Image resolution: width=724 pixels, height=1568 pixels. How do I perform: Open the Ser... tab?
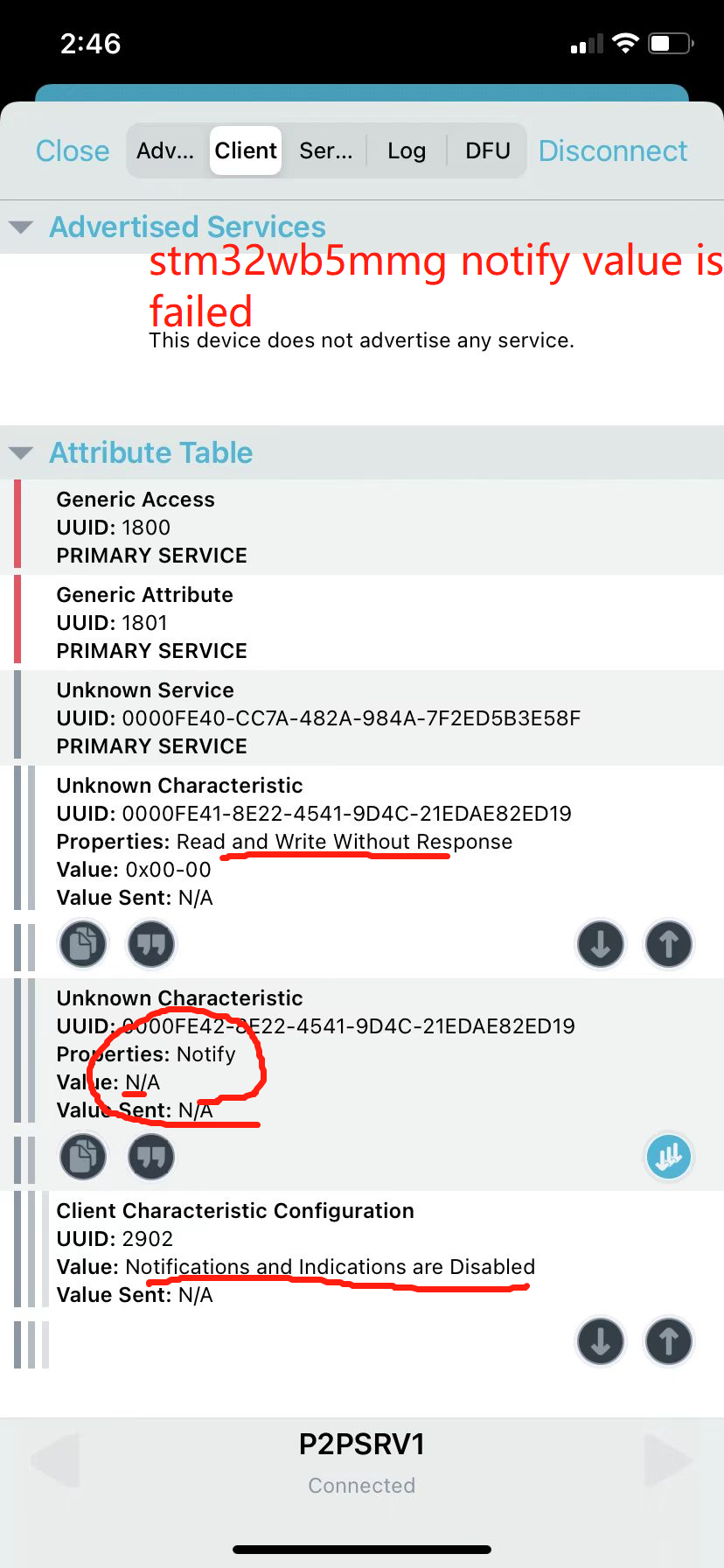pos(325,150)
